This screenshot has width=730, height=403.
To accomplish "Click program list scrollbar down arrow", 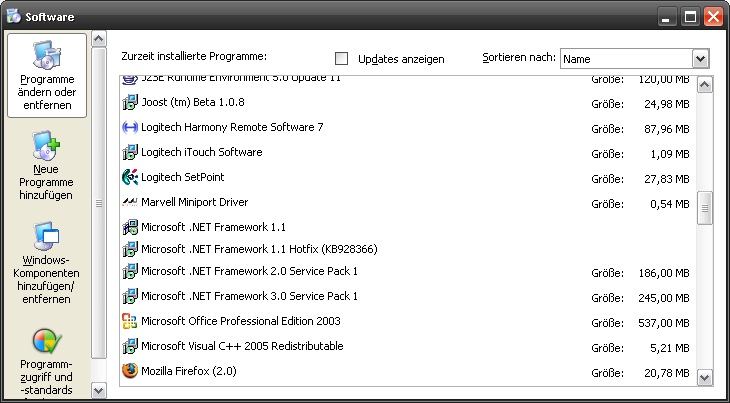I will (x=705, y=377).
